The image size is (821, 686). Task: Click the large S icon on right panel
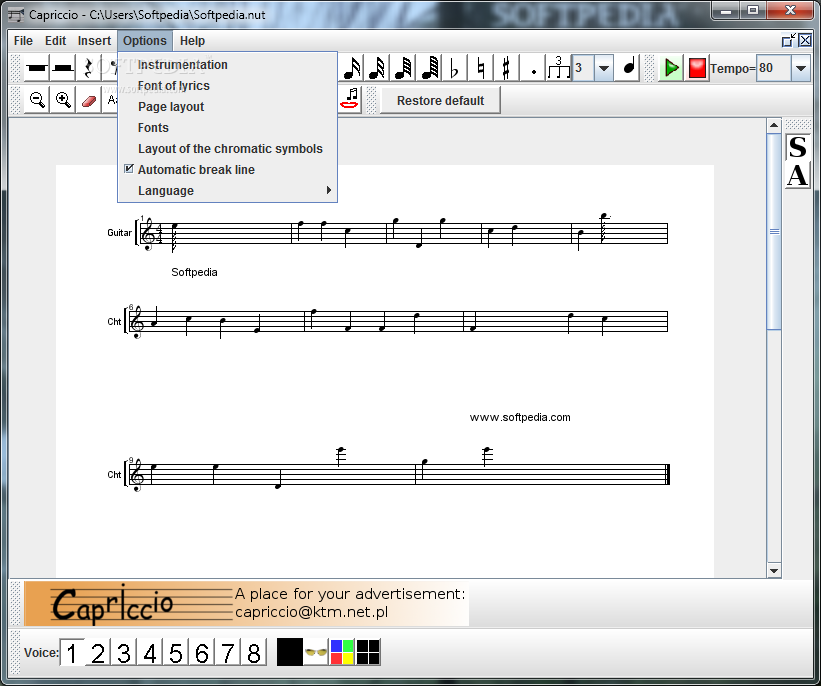tap(797, 147)
